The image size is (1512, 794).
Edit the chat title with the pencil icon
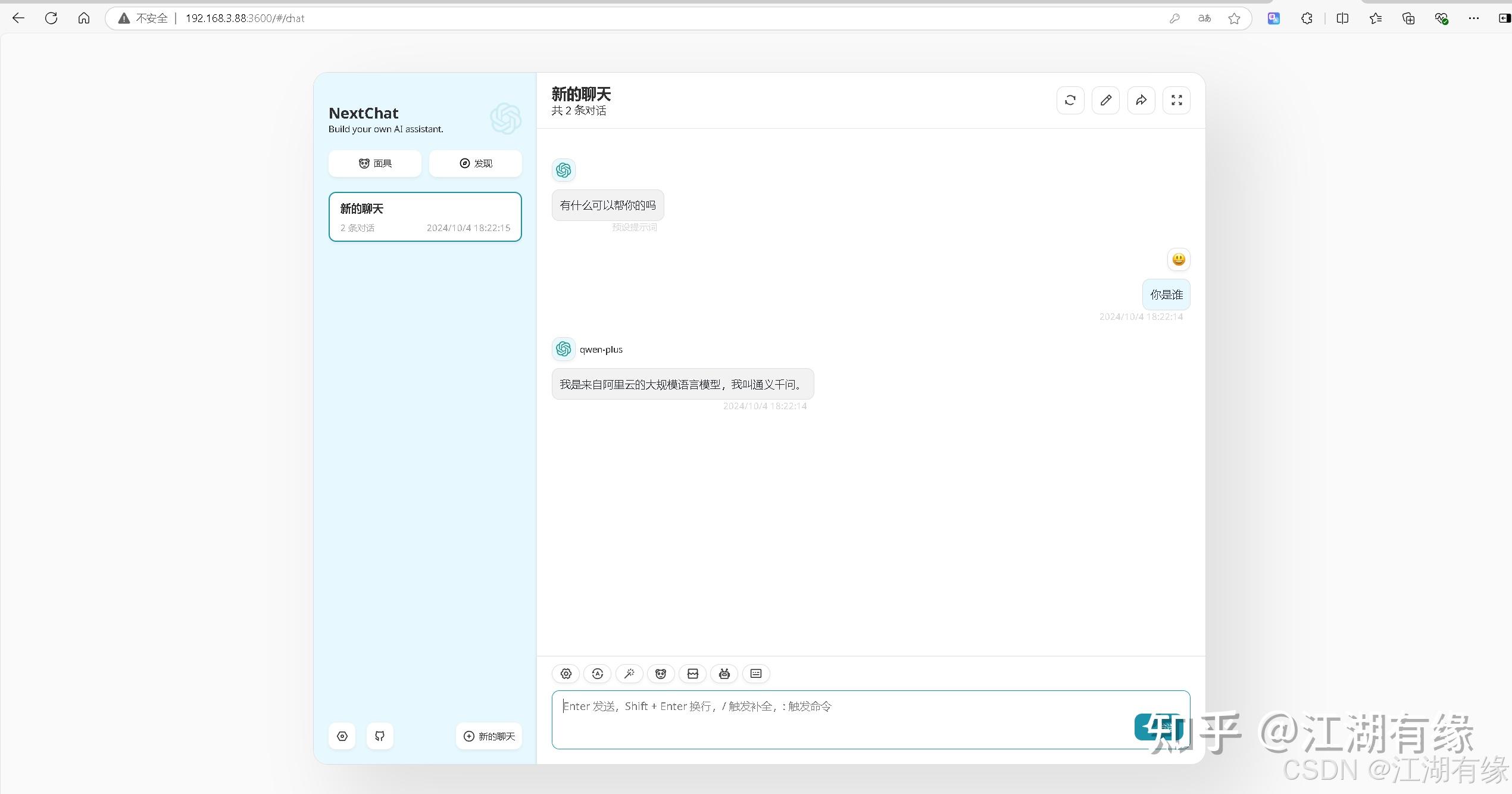click(x=1105, y=100)
